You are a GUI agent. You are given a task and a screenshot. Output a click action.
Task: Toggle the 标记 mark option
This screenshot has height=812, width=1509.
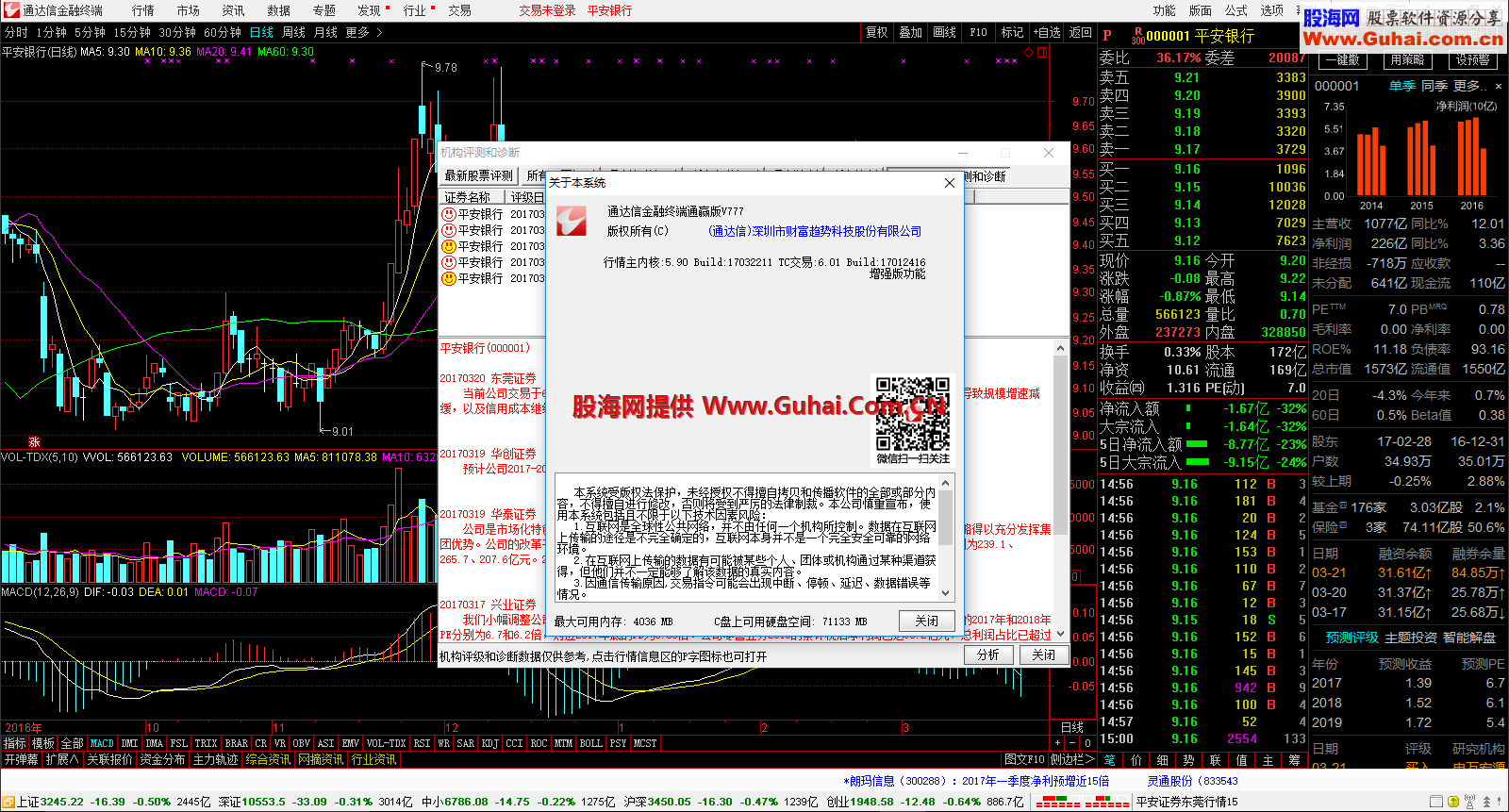click(x=1012, y=32)
